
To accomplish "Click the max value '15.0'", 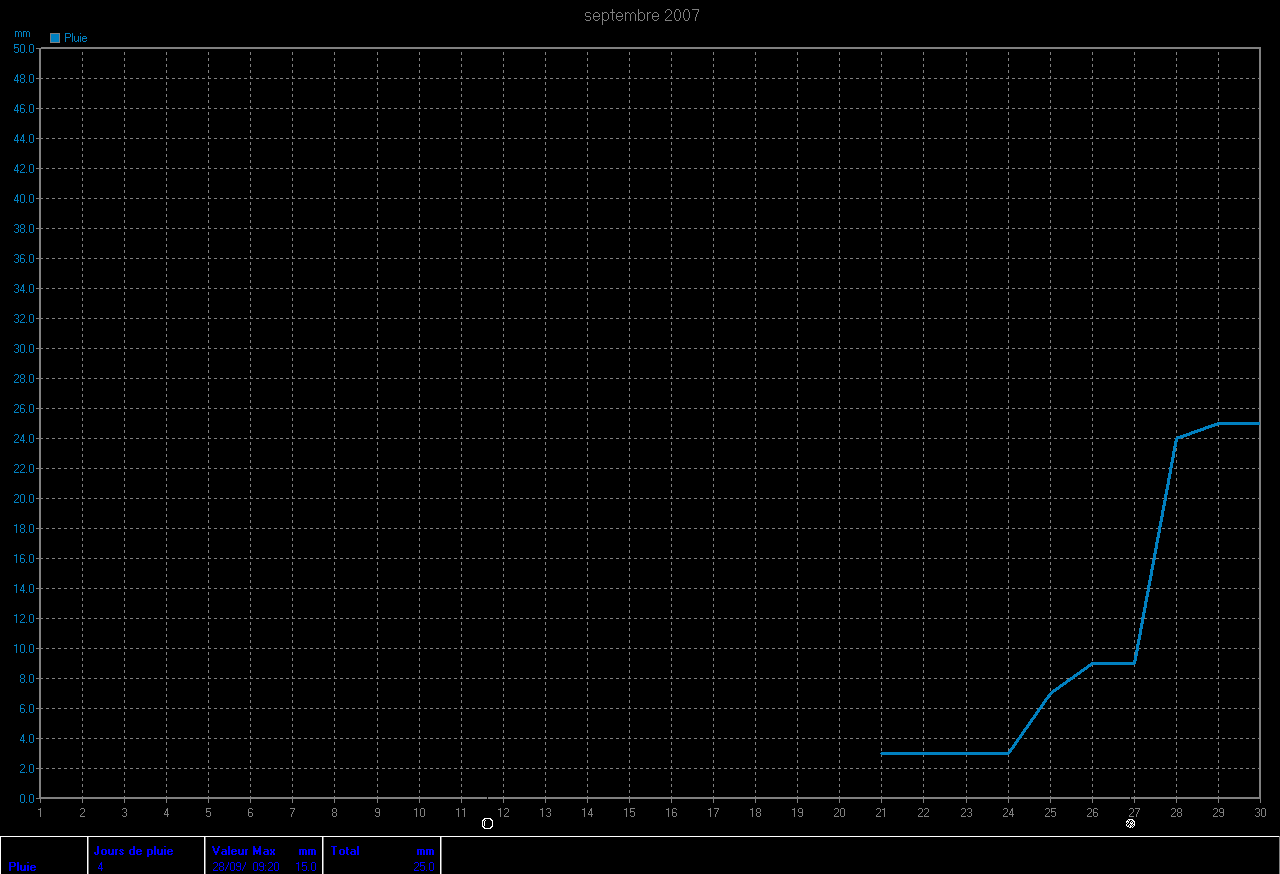I will click(x=306, y=867).
